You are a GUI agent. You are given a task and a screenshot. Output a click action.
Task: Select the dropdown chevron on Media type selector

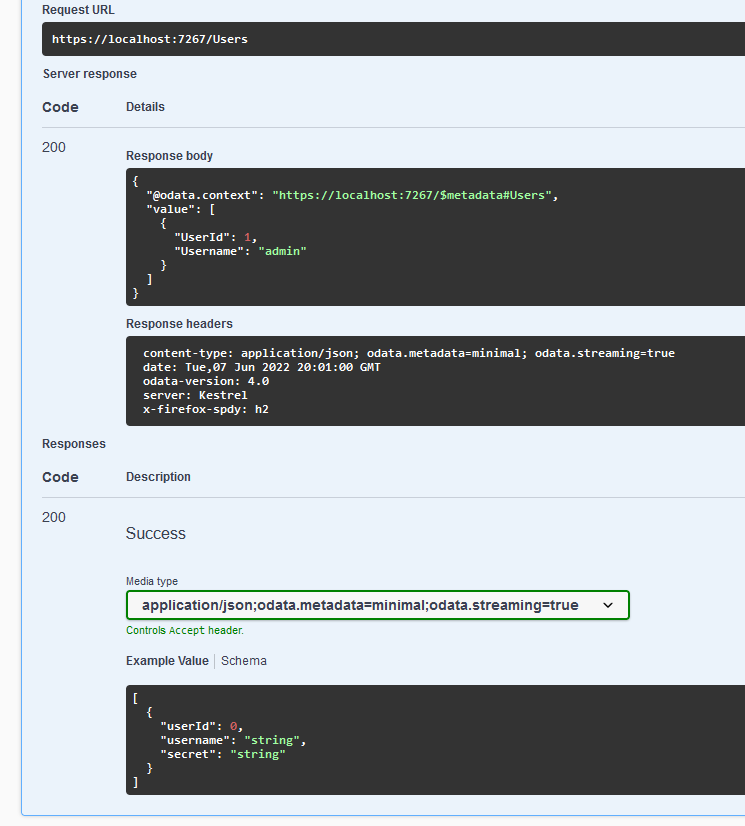tap(608, 605)
